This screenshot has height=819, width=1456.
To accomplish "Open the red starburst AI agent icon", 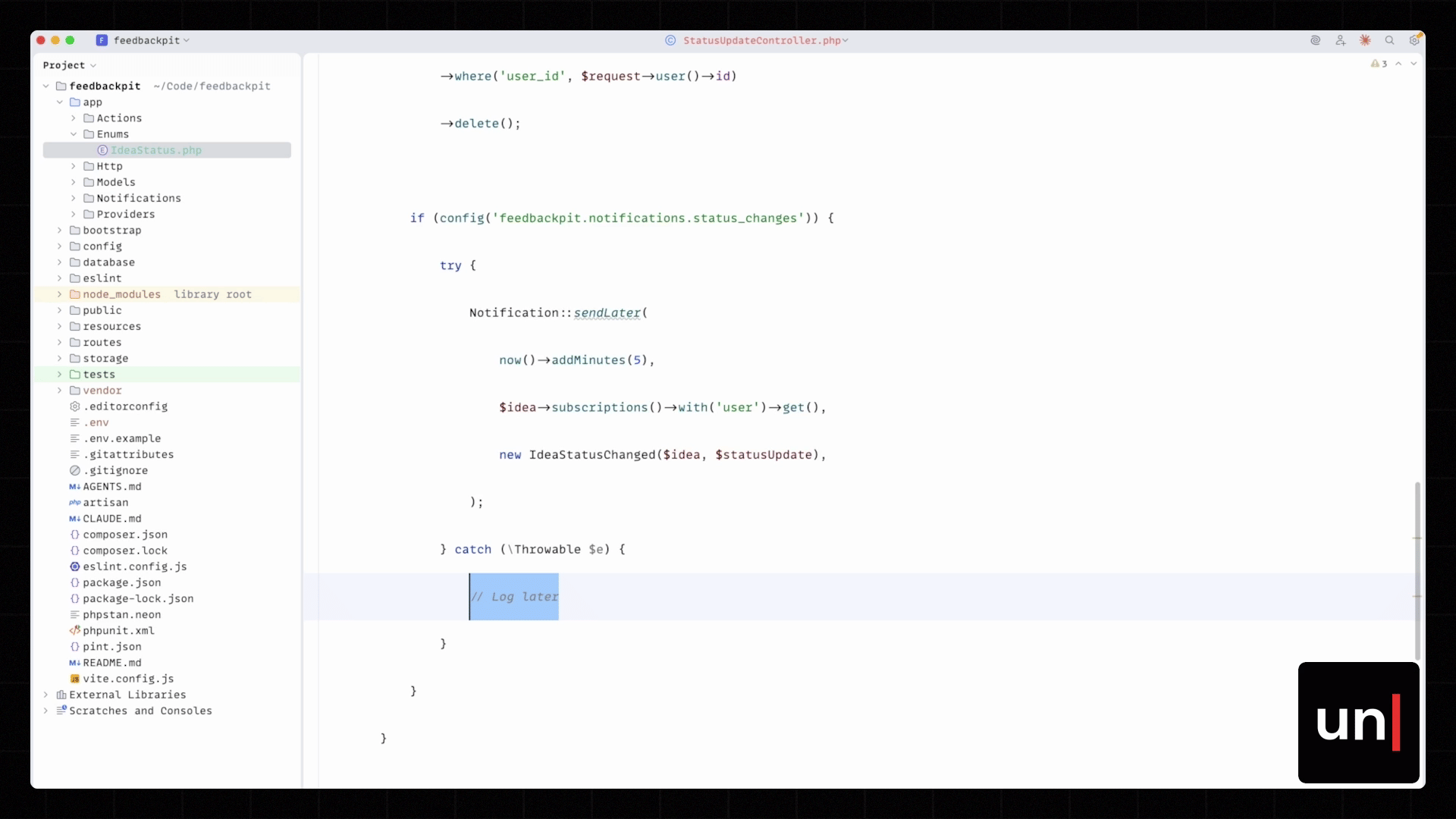I will pos(1365,41).
